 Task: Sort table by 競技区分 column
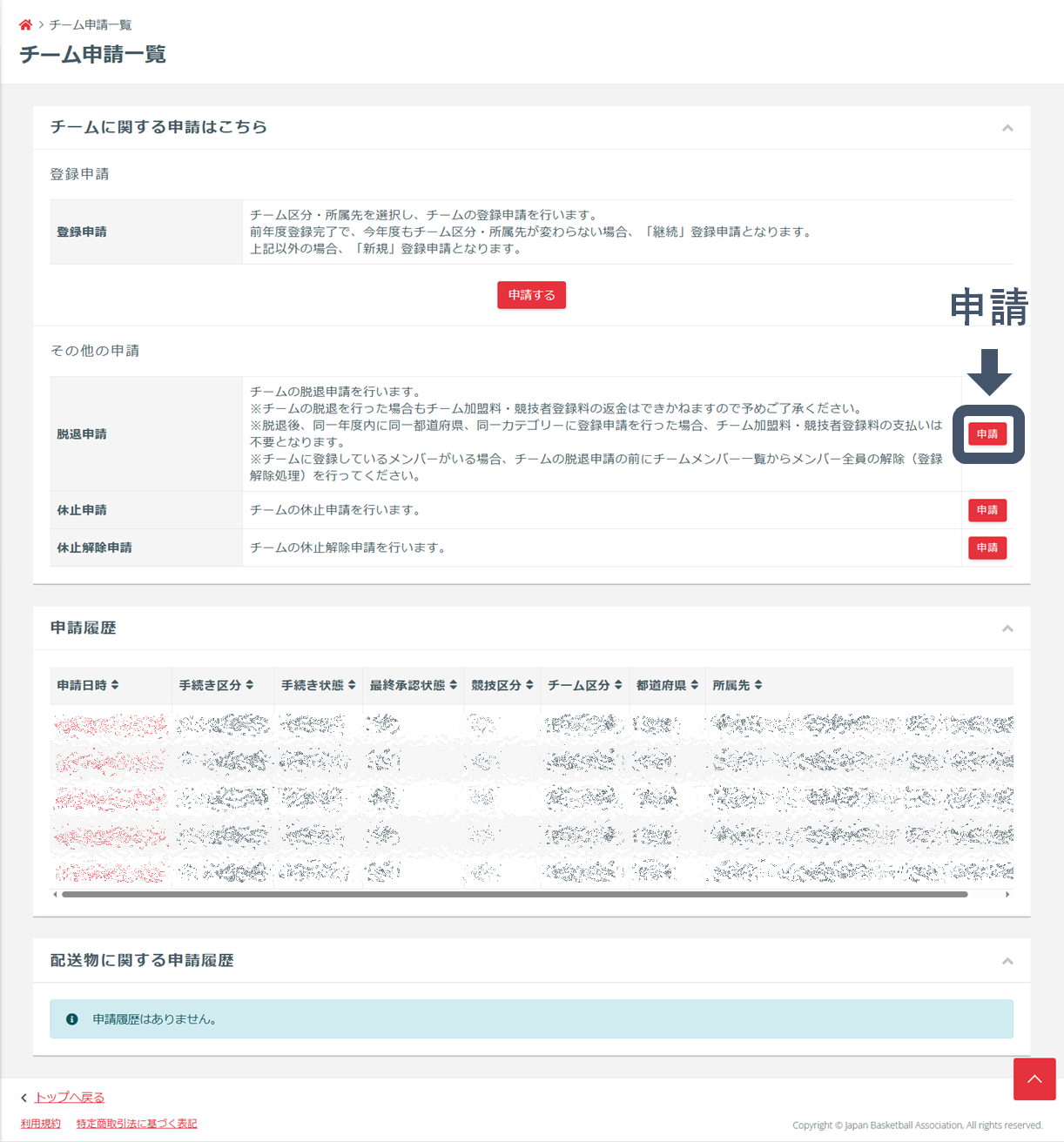[502, 686]
